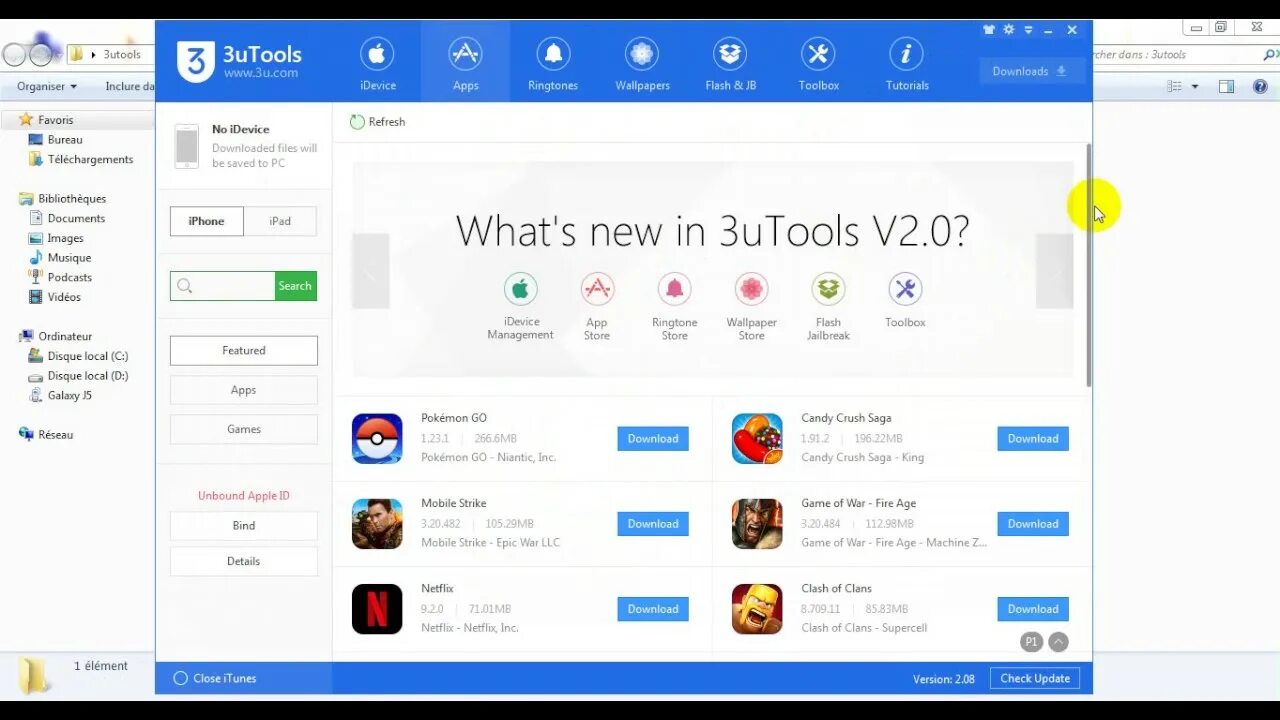The image size is (1280, 720).
Task: Toggle the Close iTunes radio option
Action: pos(181,678)
